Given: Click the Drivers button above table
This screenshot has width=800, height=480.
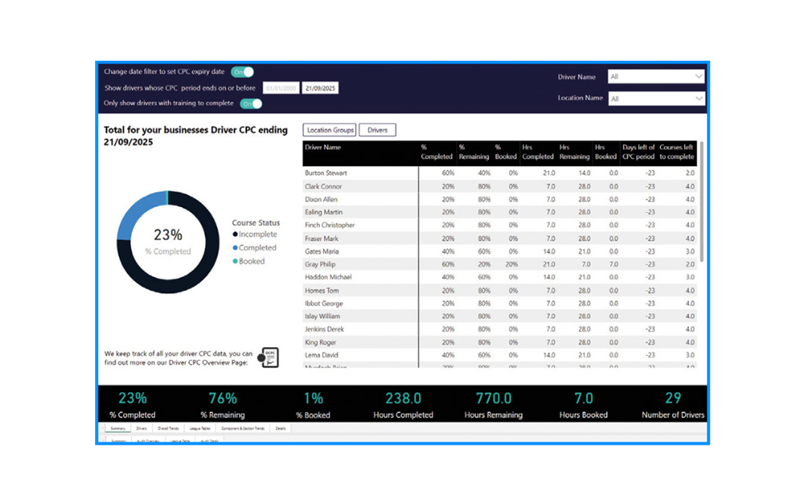Looking at the screenshot, I should click(377, 130).
